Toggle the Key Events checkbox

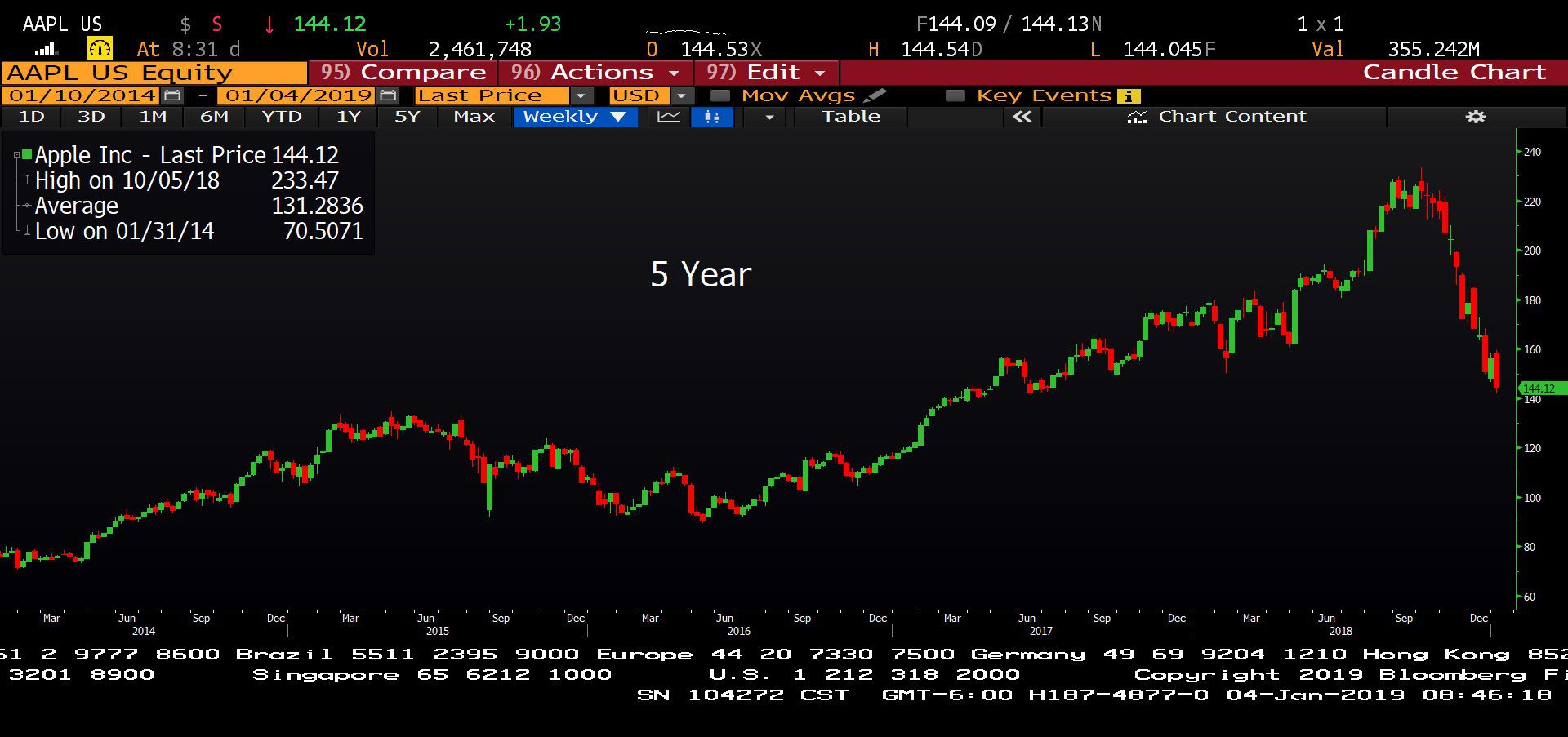tap(955, 95)
